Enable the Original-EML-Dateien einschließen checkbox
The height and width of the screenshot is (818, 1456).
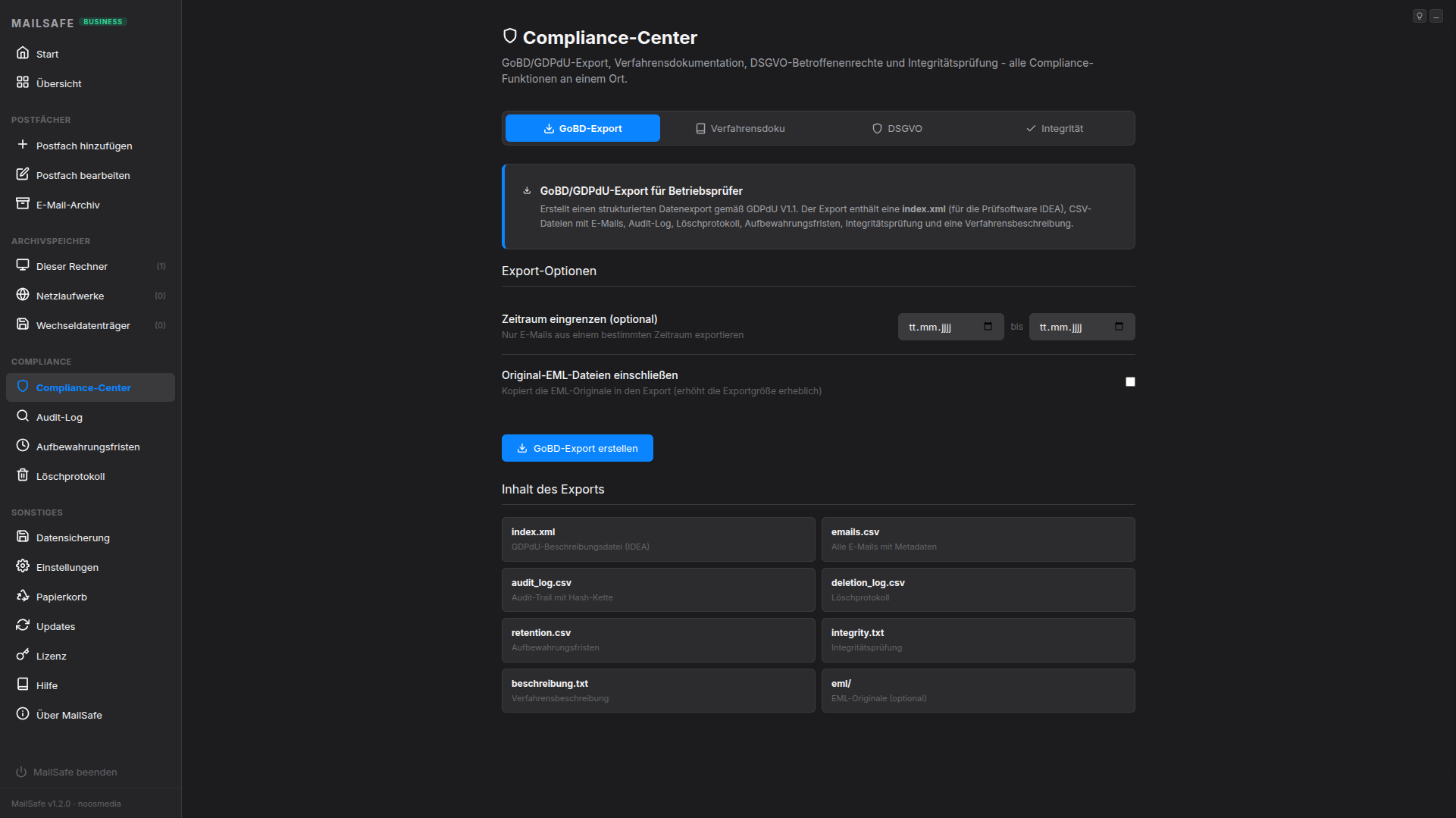[1130, 381]
